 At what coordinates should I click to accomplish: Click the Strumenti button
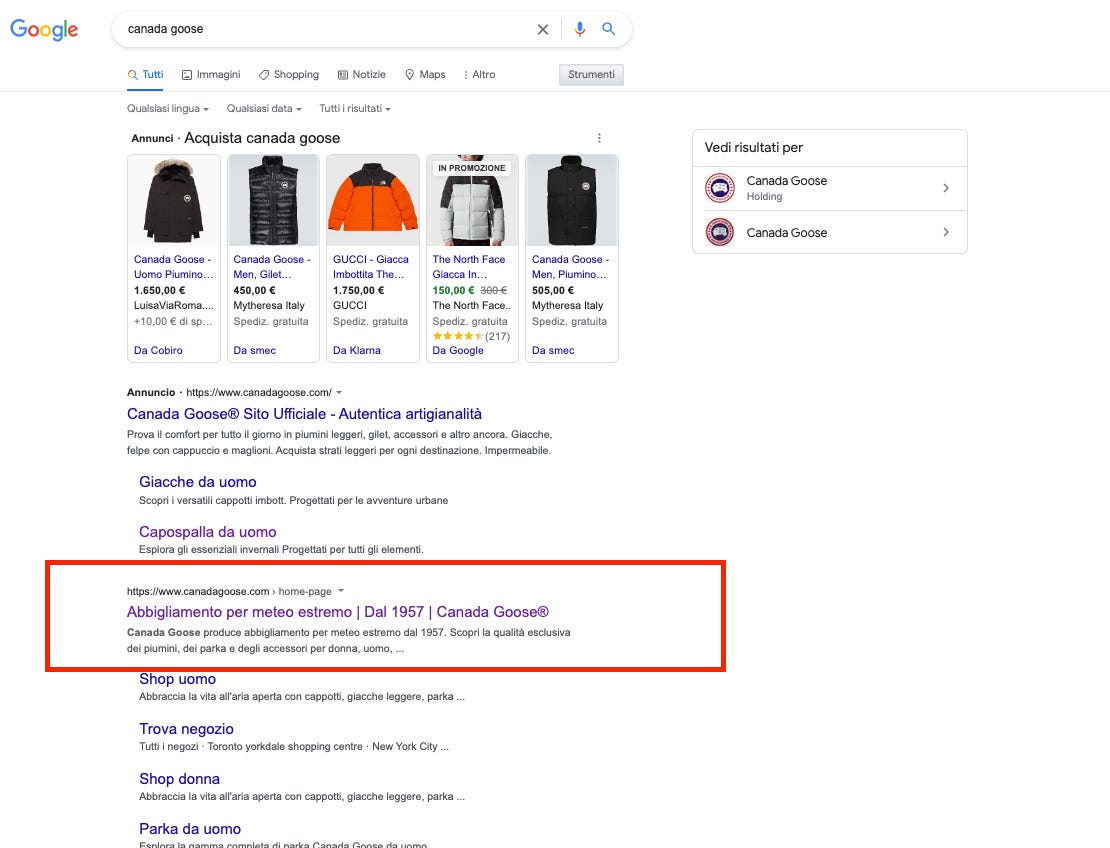pyautogui.click(x=591, y=75)
